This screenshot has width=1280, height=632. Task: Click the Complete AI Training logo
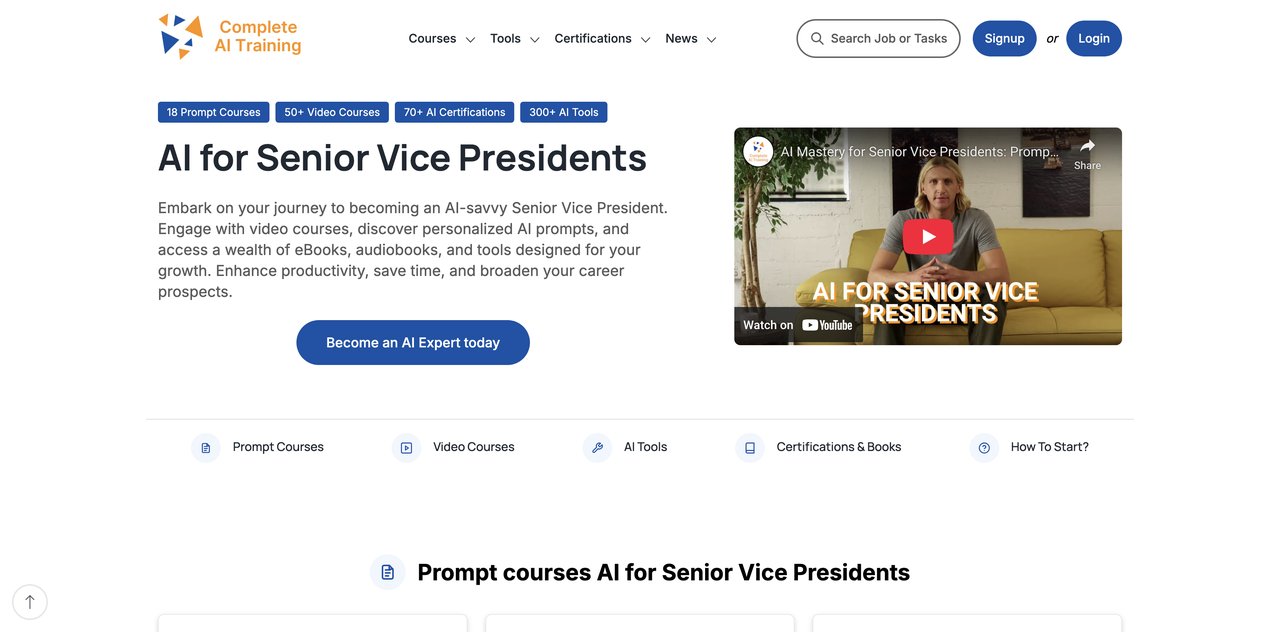coord(230,37)
